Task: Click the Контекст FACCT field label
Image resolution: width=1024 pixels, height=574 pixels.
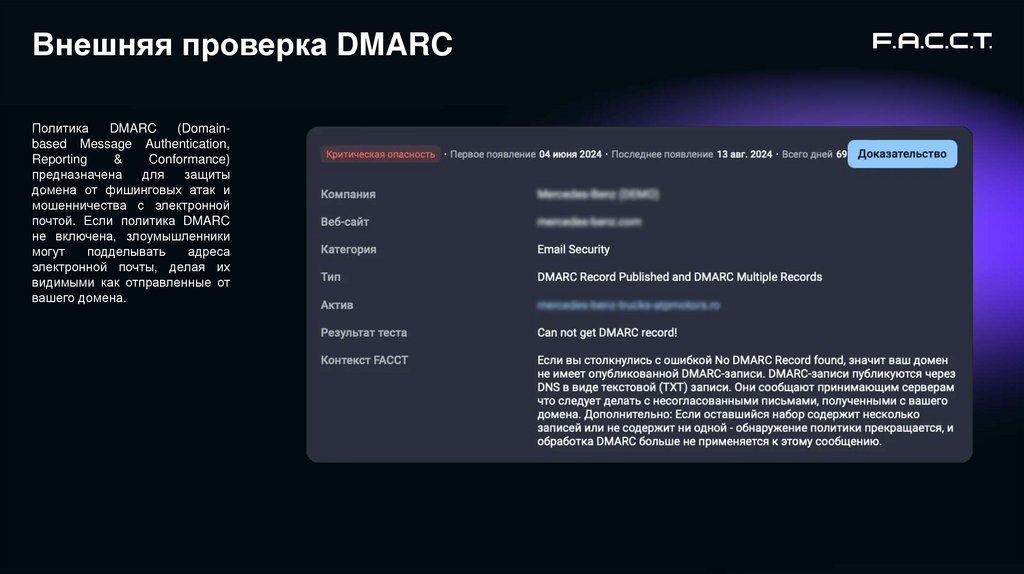Action: [x=364, y=360]
